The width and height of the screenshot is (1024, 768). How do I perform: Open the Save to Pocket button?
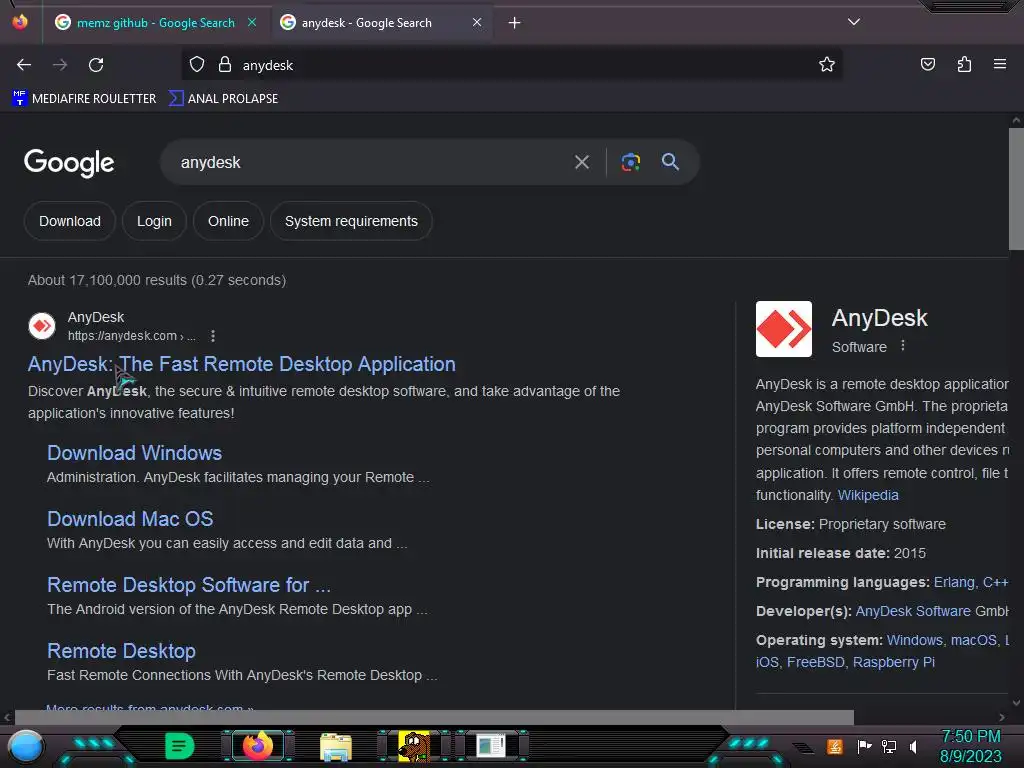[927, 64]
